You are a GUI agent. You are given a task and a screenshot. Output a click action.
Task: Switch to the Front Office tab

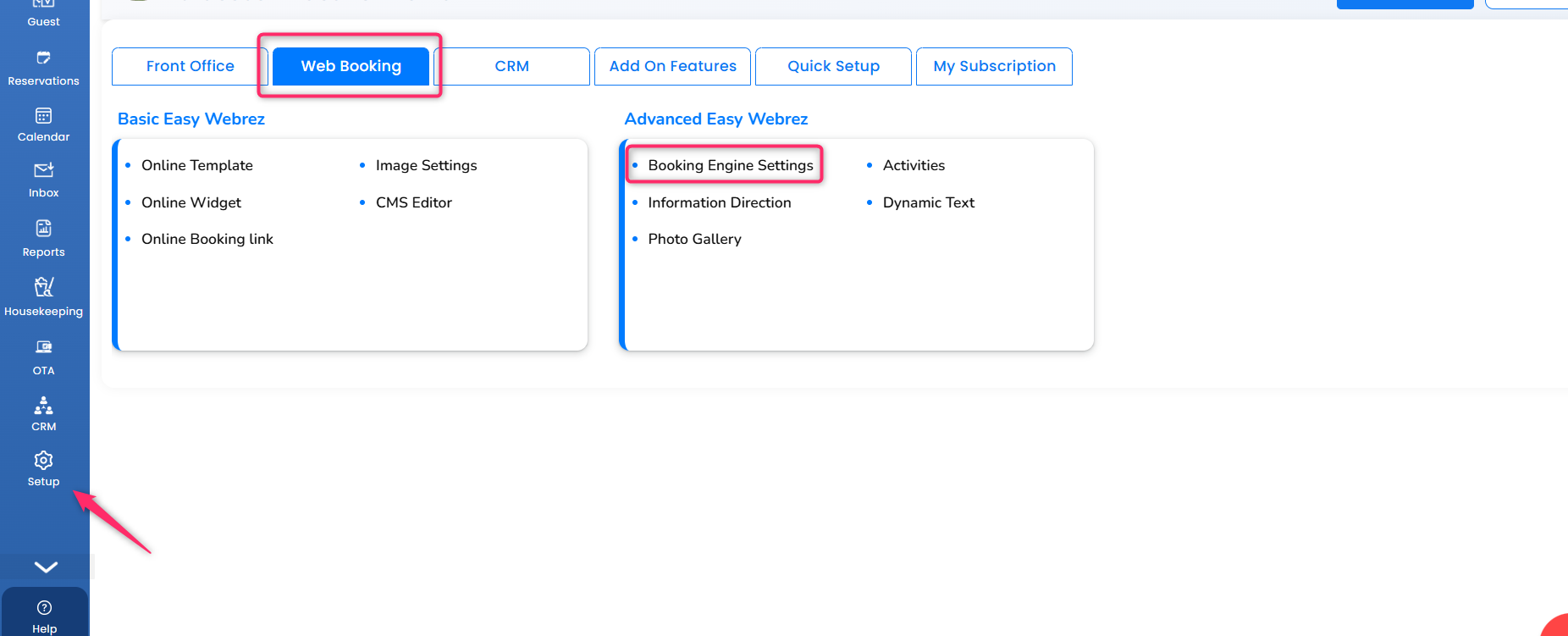click(x=190, y=66)
